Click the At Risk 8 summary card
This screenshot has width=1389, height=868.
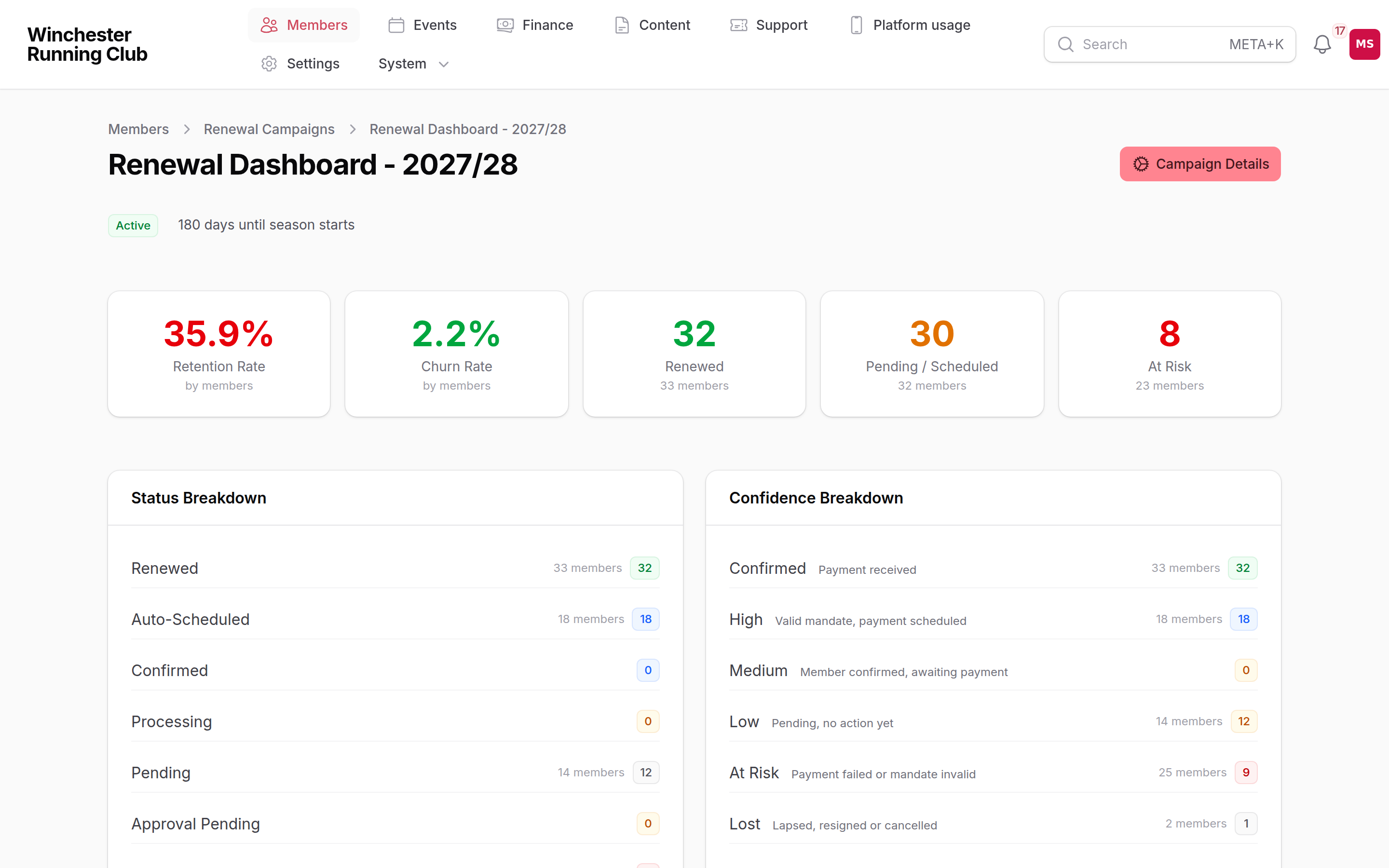[1169, 353]
